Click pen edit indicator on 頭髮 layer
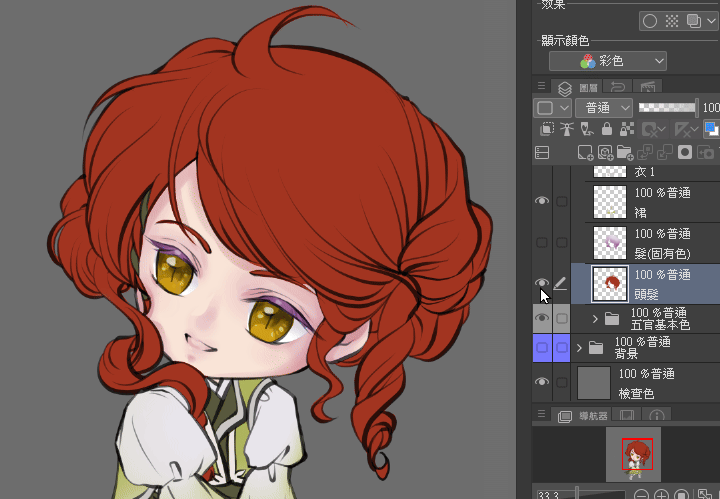 point(560,284)
